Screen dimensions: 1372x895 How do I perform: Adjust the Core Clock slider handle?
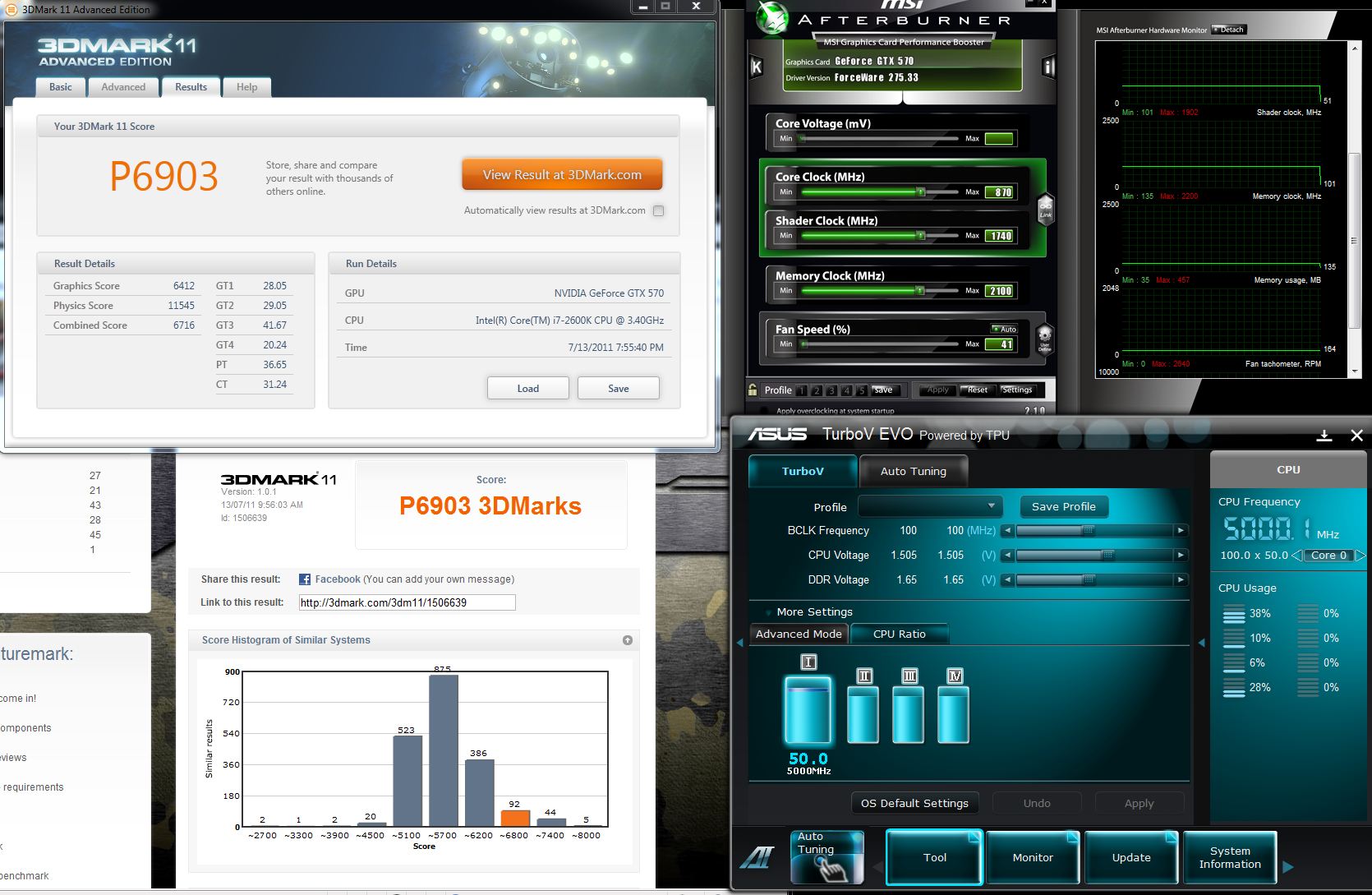921,191
